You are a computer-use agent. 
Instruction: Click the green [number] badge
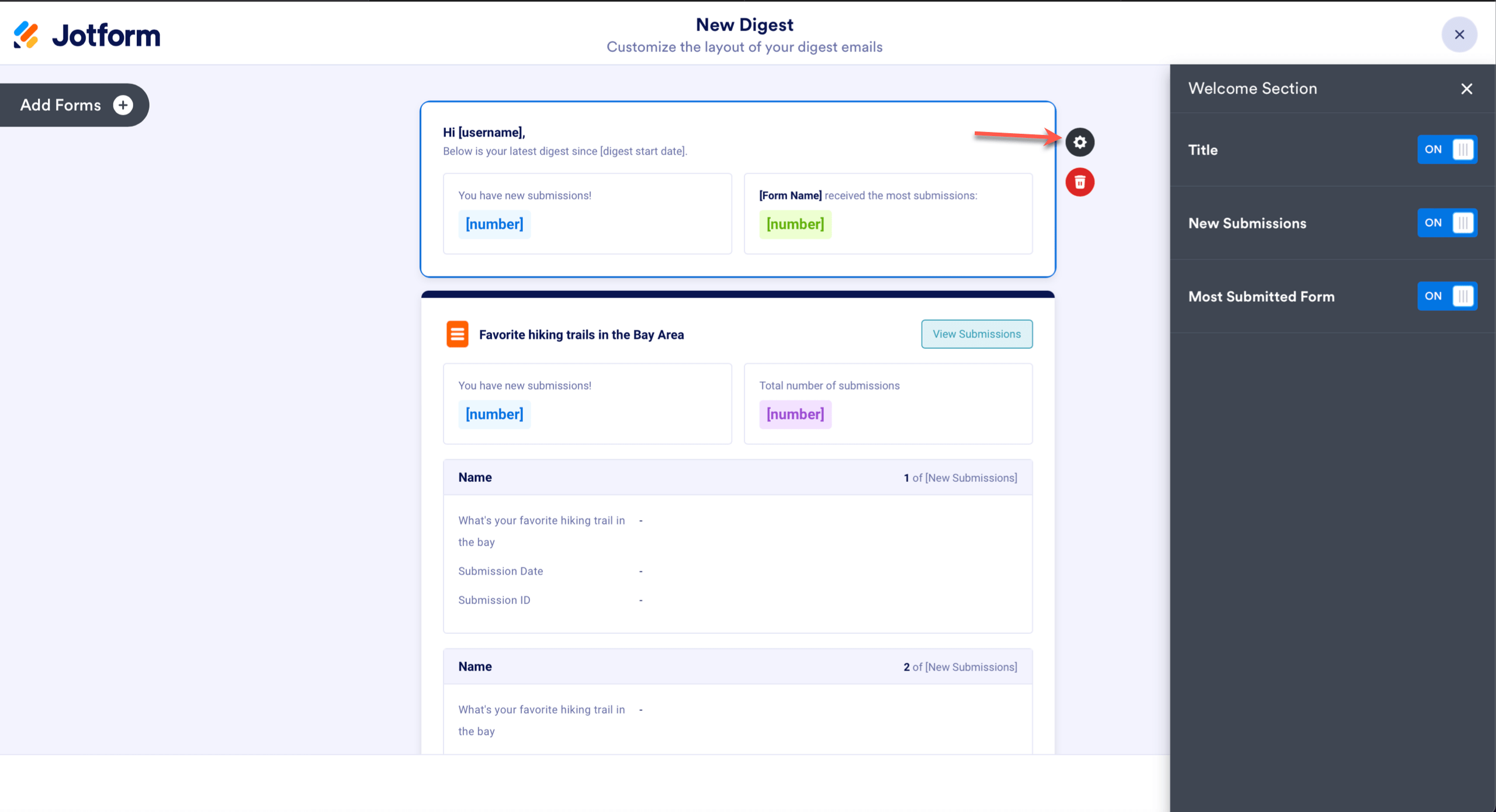795,224
